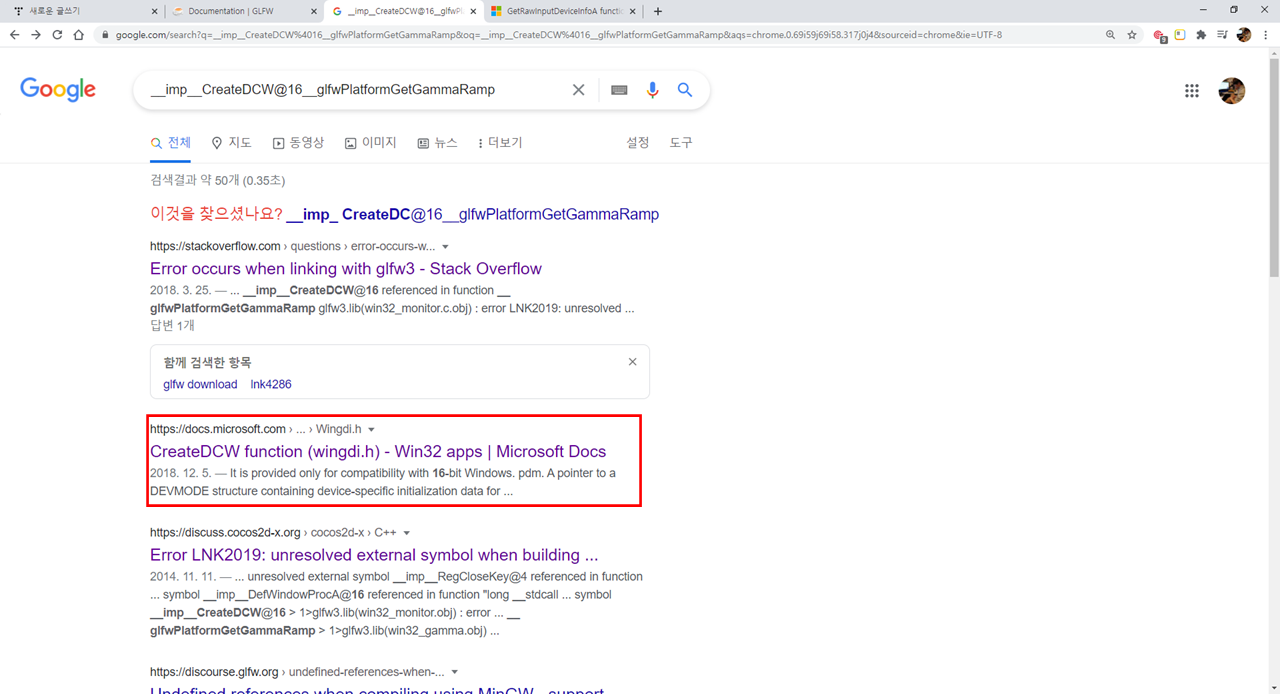Expand the discourse.glfw.org result options arrow
The image size is (1280, 694).
point(455,672)
